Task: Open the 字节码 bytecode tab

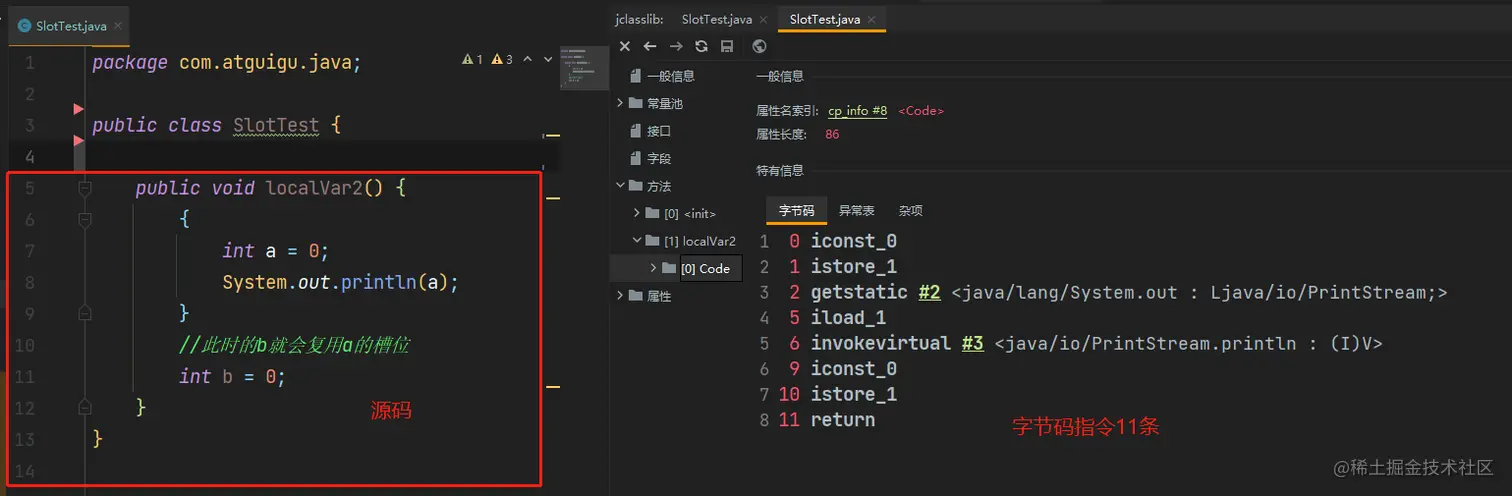Action: click(796, 211)
